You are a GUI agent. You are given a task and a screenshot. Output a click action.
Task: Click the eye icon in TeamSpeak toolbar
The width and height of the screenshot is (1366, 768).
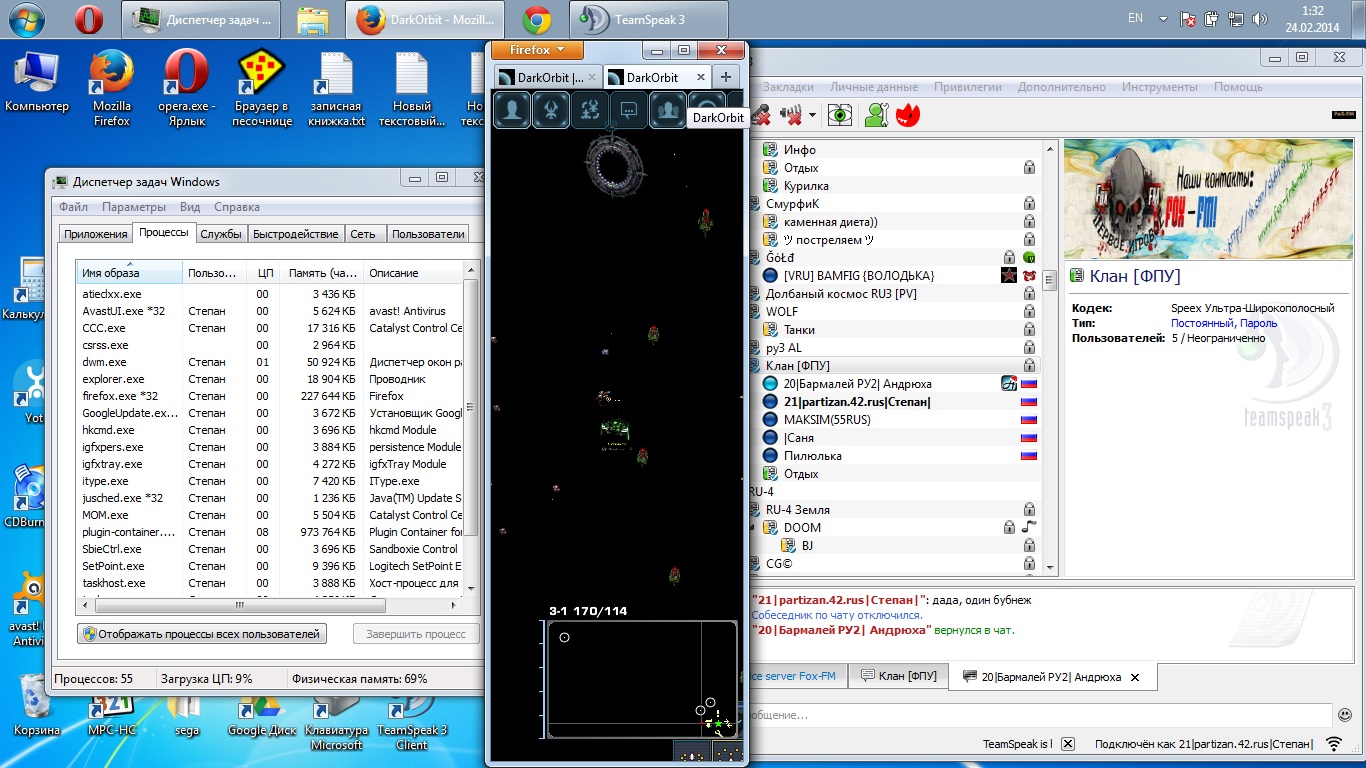pyautogui.click(x=840, y=115)
